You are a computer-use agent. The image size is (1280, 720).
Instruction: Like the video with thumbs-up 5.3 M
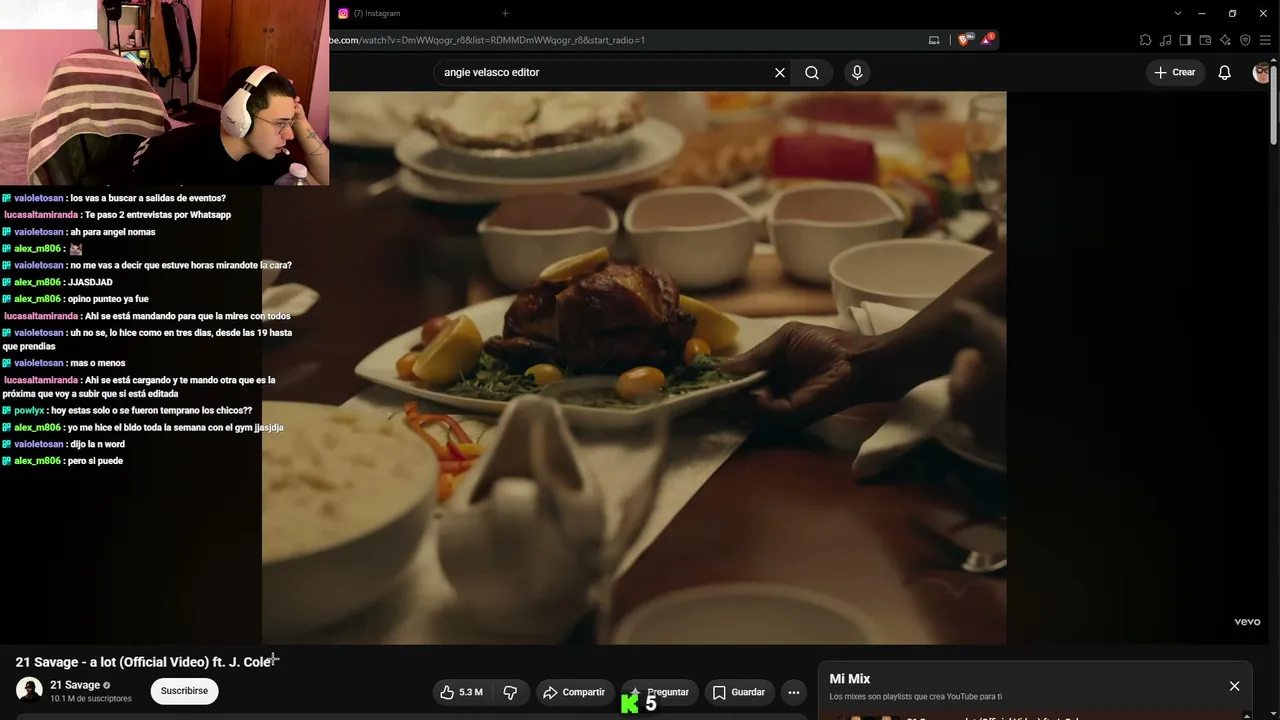point(461,692)
